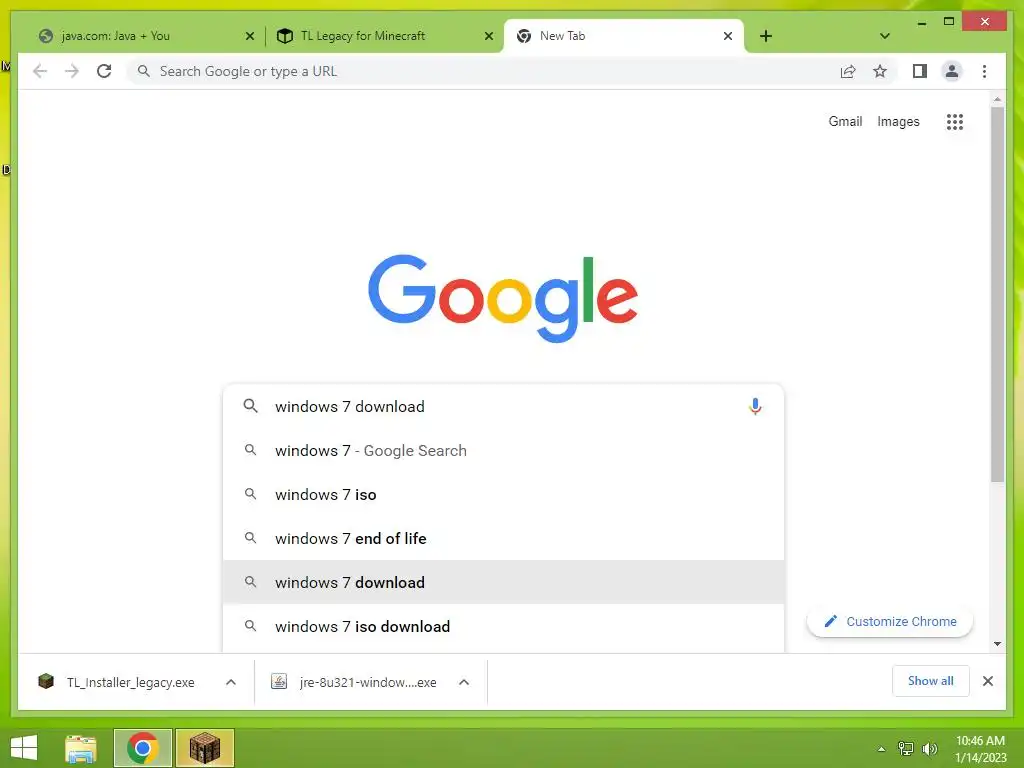
Task: Go back using the back arrow
Action: (x=40, y=71)
